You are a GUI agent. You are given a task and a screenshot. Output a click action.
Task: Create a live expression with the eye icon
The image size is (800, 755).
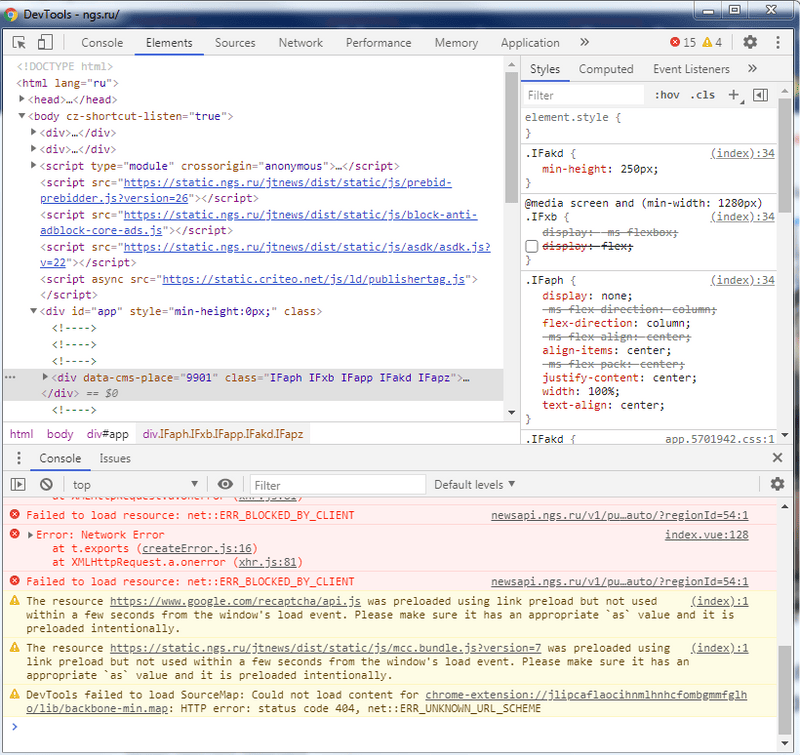[x=225, y=485]
